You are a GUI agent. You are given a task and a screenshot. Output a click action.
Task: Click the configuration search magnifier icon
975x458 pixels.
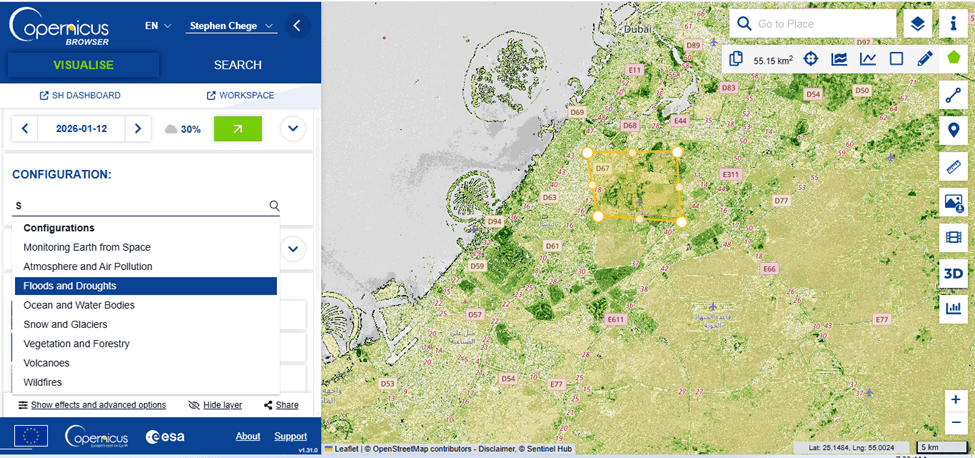[x=274, y=206]
